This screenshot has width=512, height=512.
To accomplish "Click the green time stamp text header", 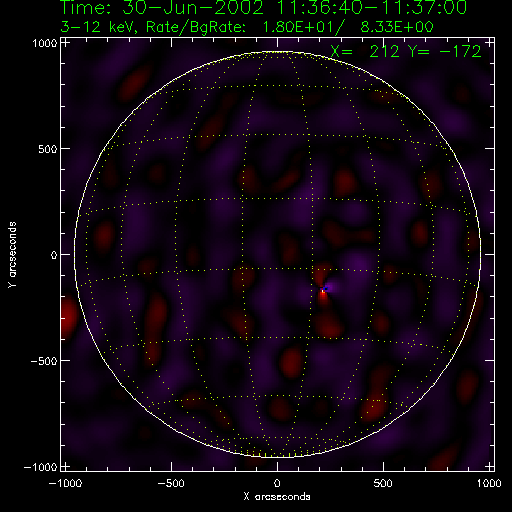I will [x=264, y=7].
